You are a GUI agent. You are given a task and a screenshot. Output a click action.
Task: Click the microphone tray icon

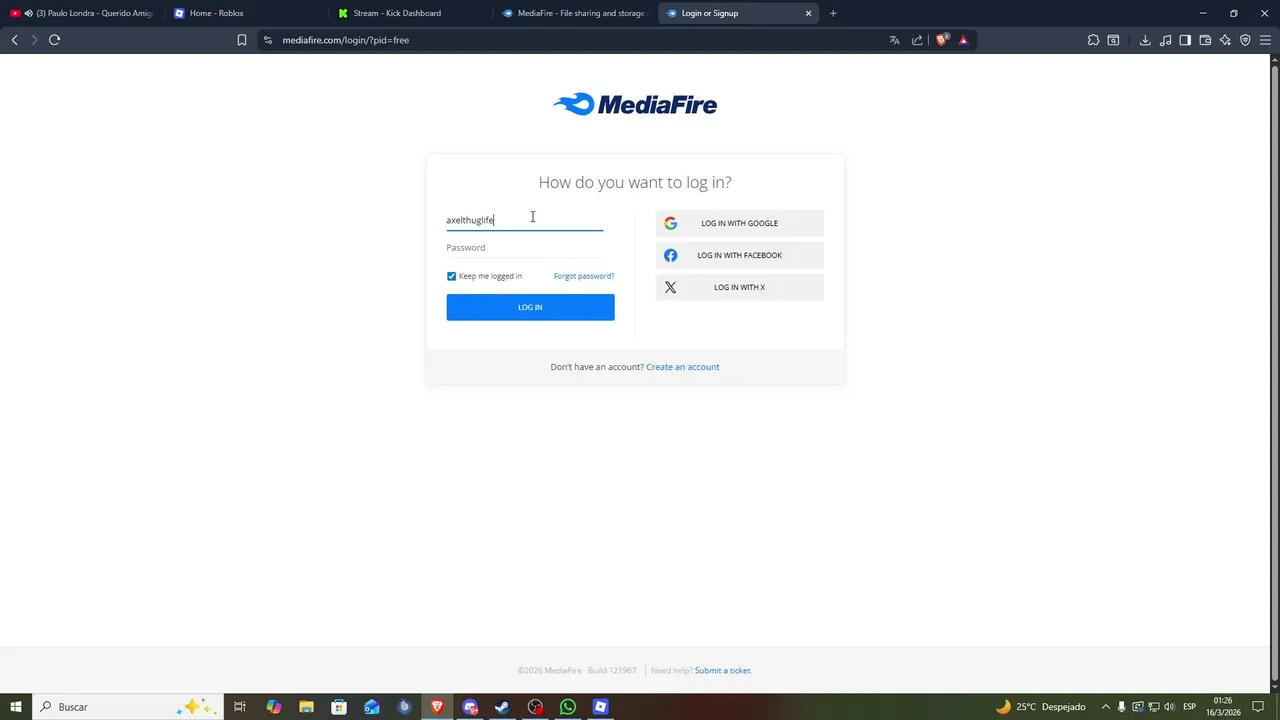1121,707
